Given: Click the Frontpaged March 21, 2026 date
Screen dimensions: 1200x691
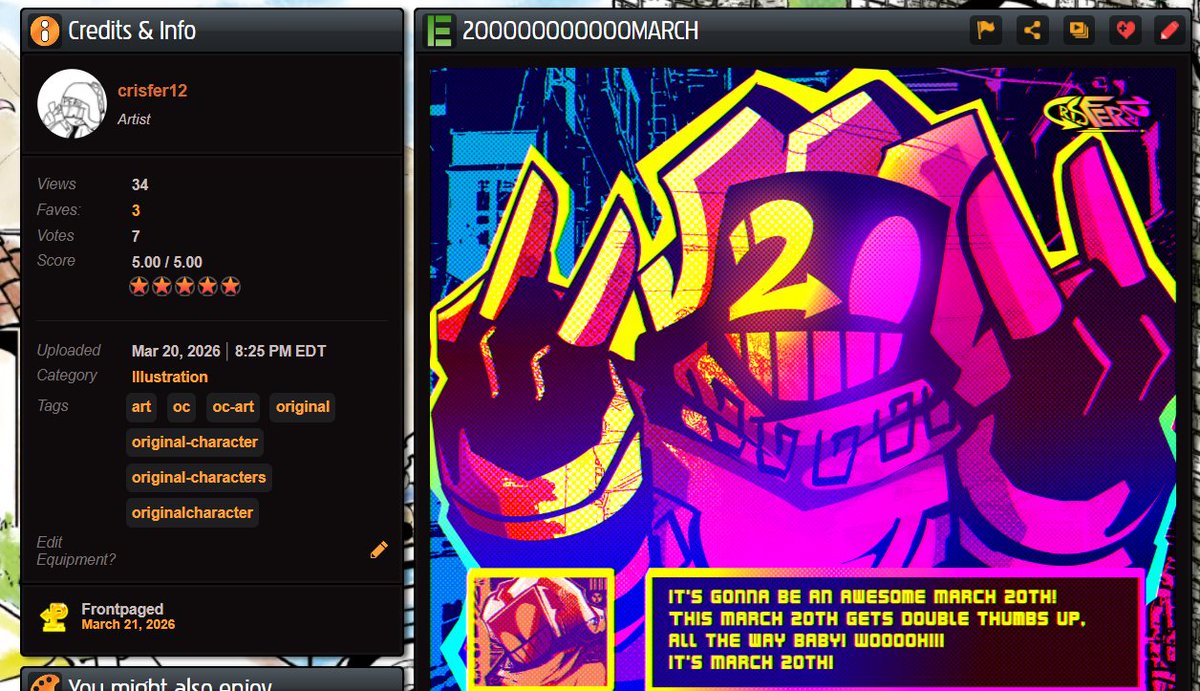Looking at the screenshot, I should point(128,625).
